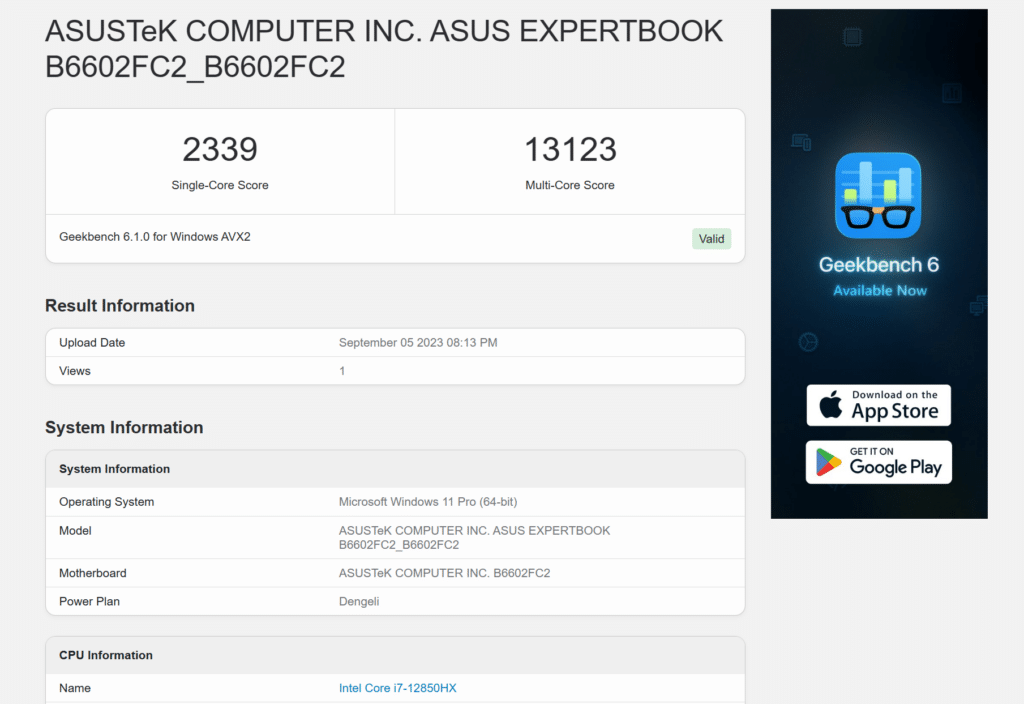This screenshot has height=704, width=1024.
Task: Click the Single-Core Score label
Action: [x=220, y=185]
